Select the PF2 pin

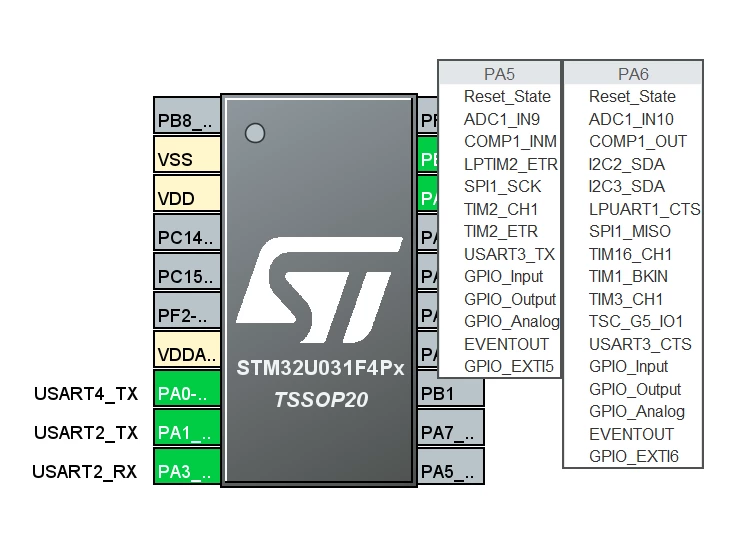[187, 311]
